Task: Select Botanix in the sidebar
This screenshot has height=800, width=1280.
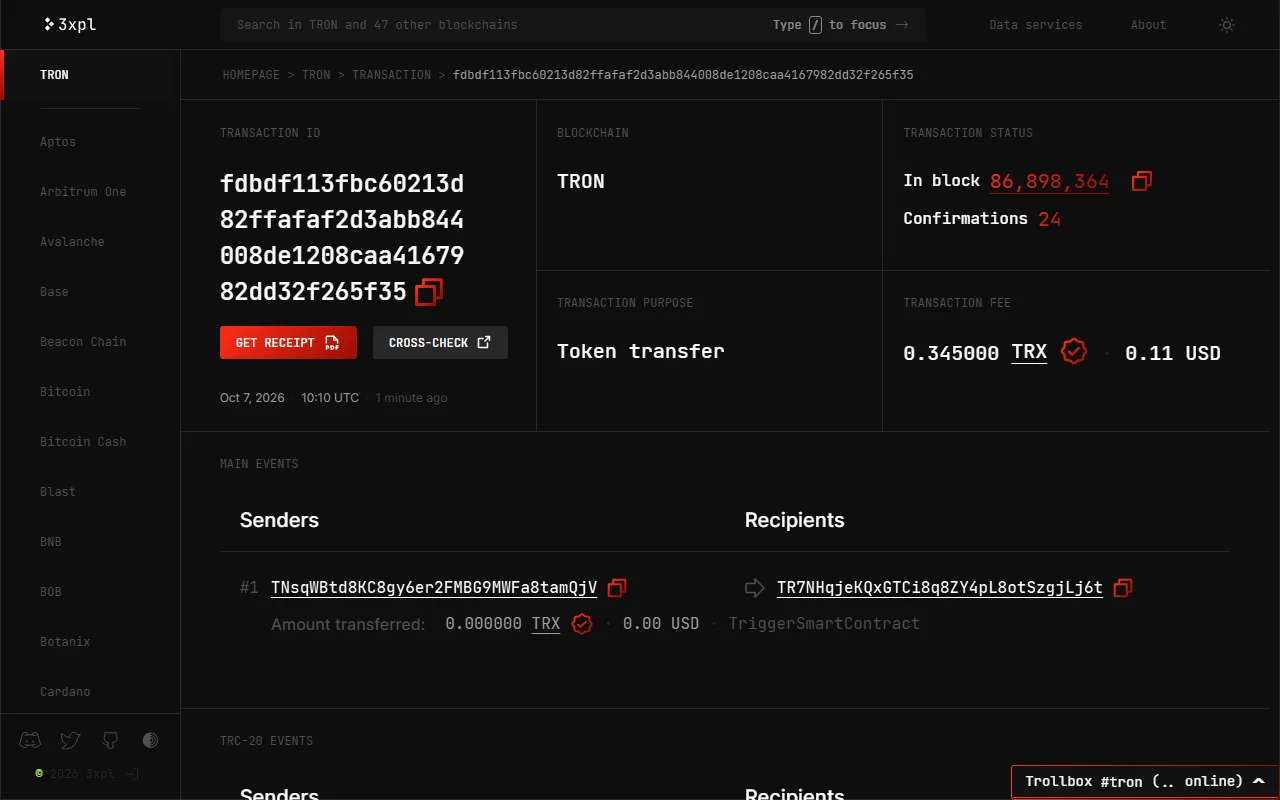Action: (65, 642)
